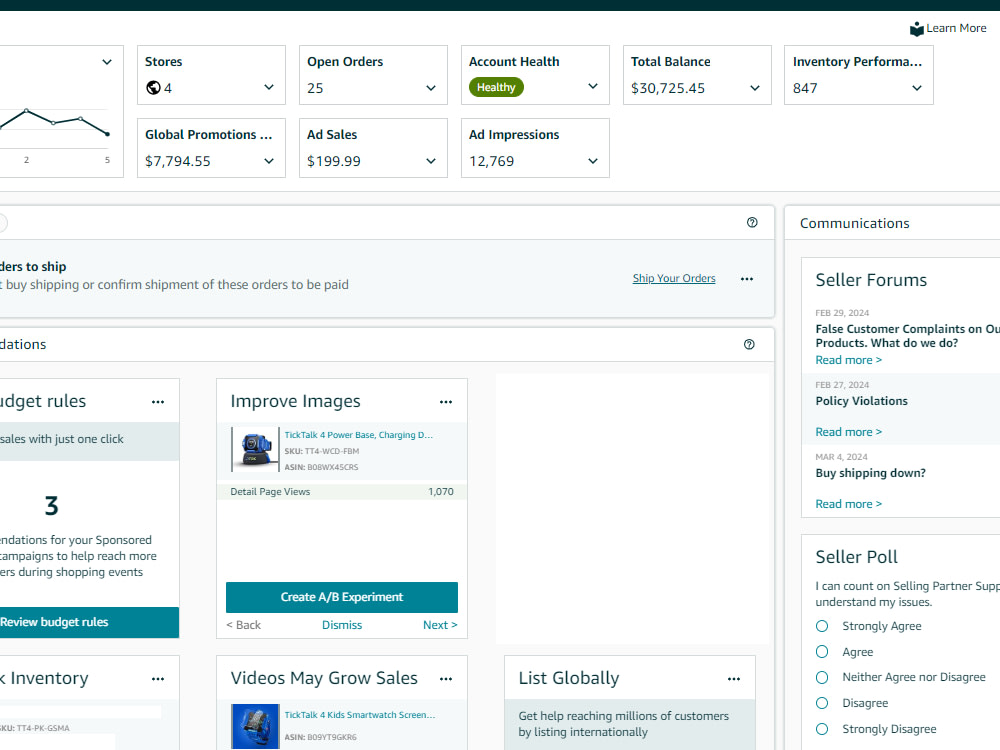
Task: Open the ellipsis menu on the budget rules card
Action: [157, 401]
